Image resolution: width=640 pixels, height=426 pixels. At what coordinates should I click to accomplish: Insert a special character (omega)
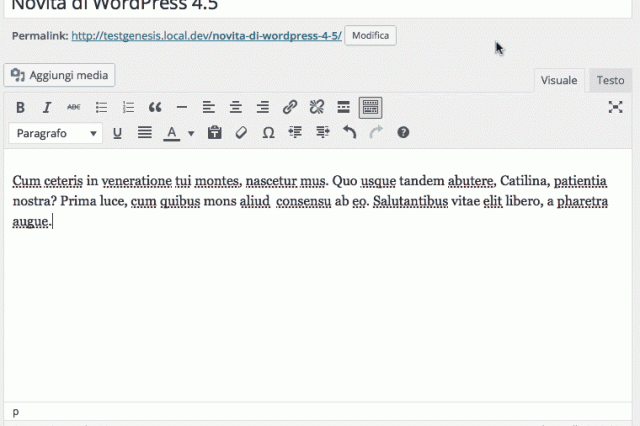click(268, 133)
